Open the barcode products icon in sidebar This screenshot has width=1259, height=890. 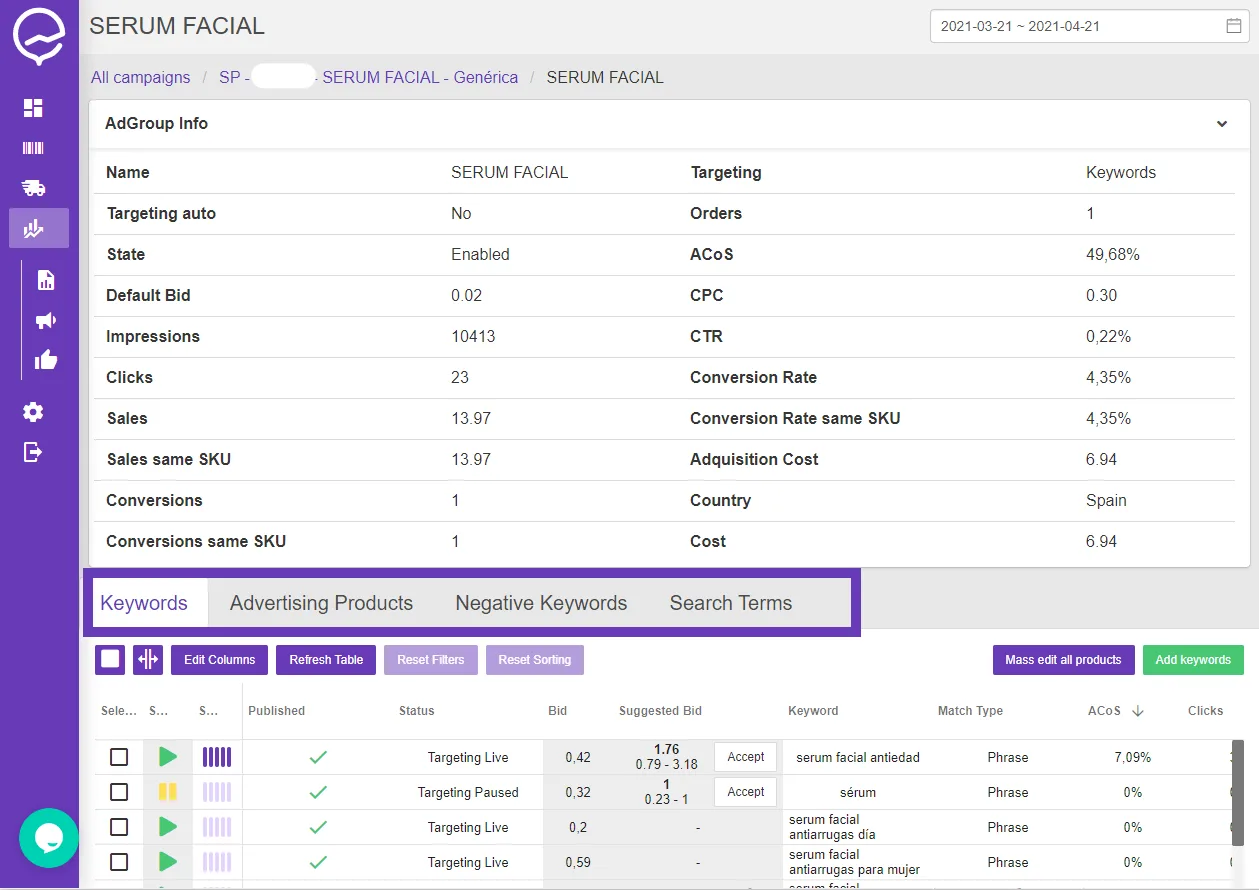coord(34,148)
